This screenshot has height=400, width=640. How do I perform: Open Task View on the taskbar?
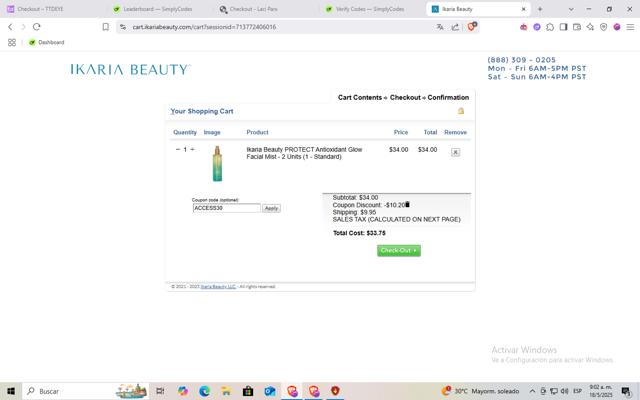[160, 391]
